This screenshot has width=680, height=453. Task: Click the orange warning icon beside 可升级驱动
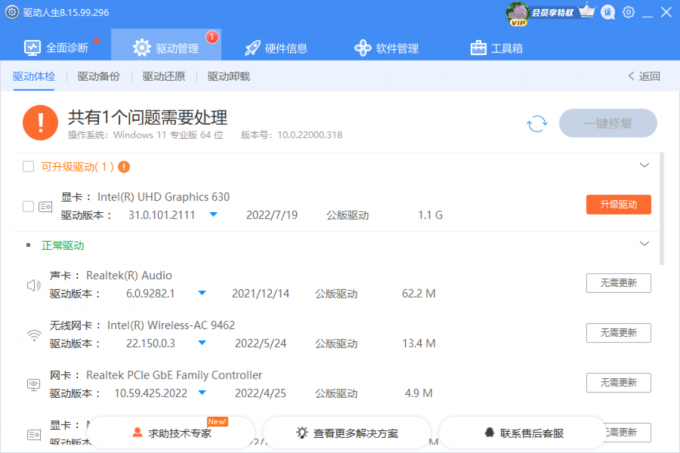pos(124,166)
